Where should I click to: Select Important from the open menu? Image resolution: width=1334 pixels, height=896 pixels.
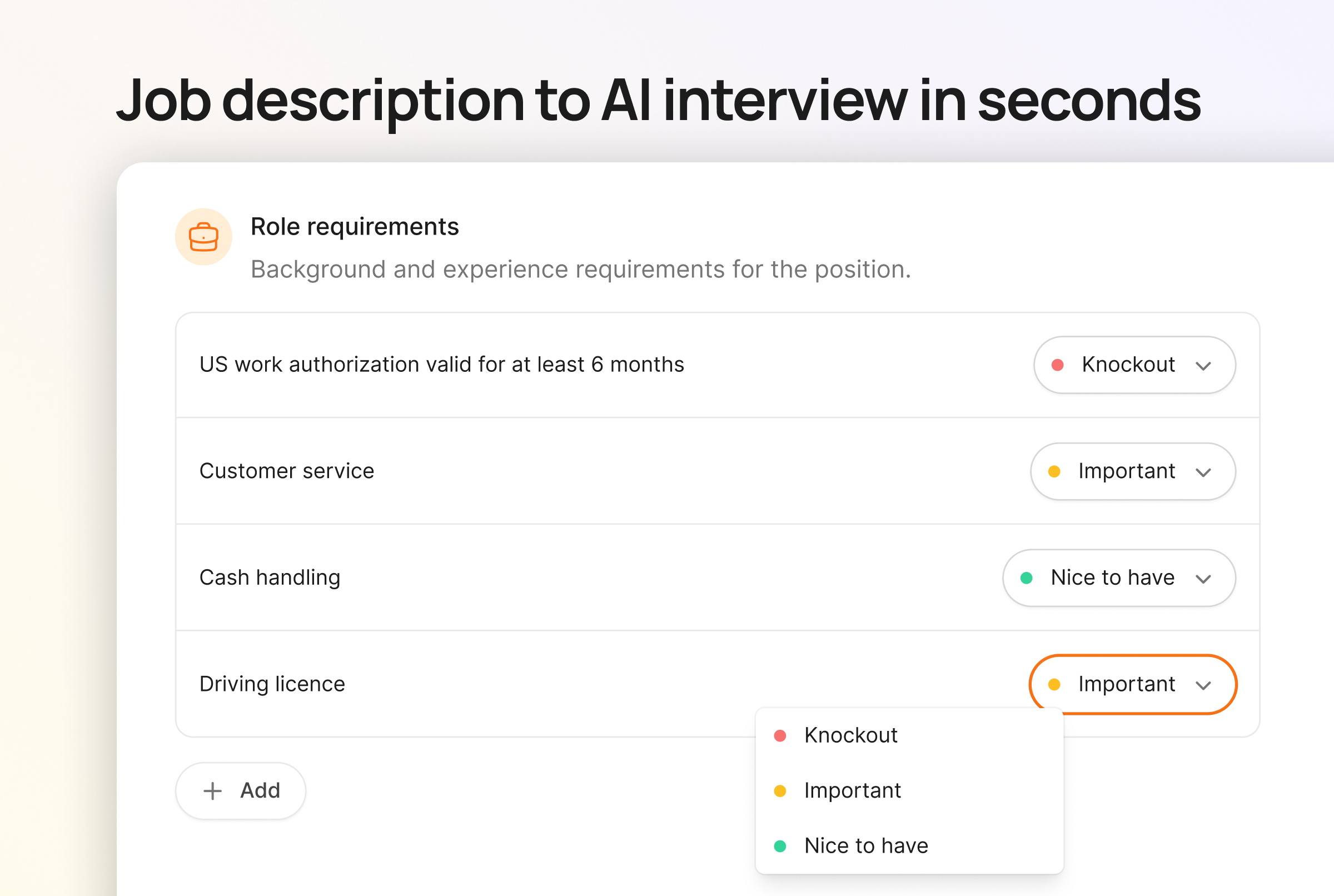[x=852, y=791]
